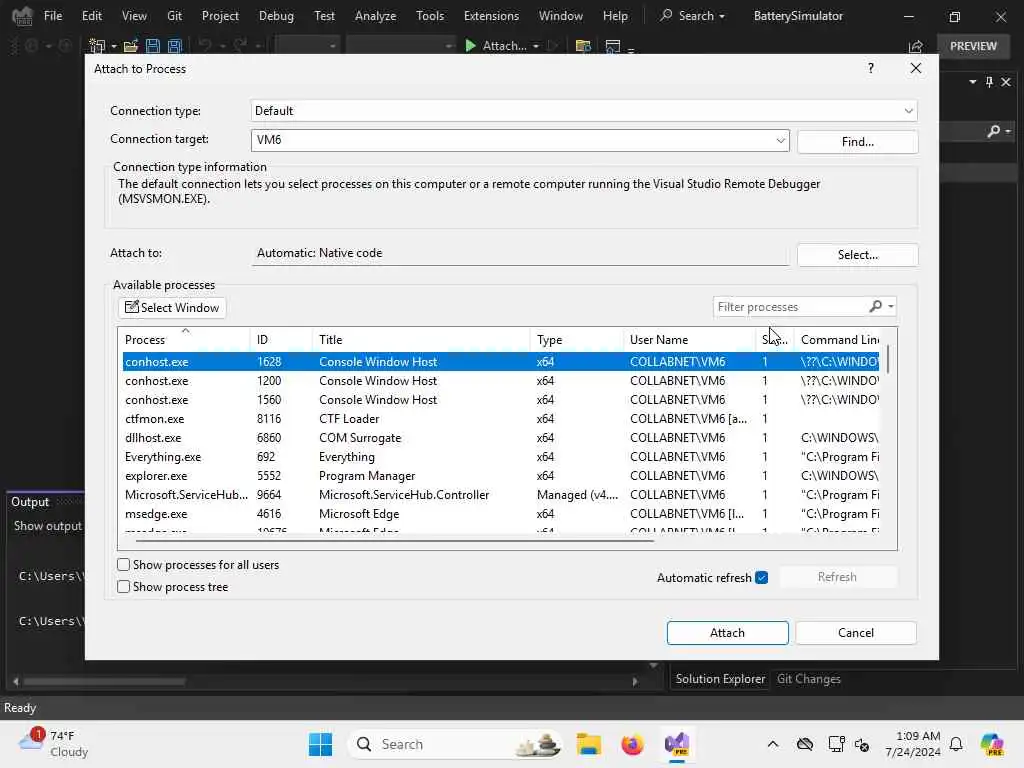Click the OneDrive cloud tray icon
The width and height of the screenshot is (1024, 768).
point(805,744)
